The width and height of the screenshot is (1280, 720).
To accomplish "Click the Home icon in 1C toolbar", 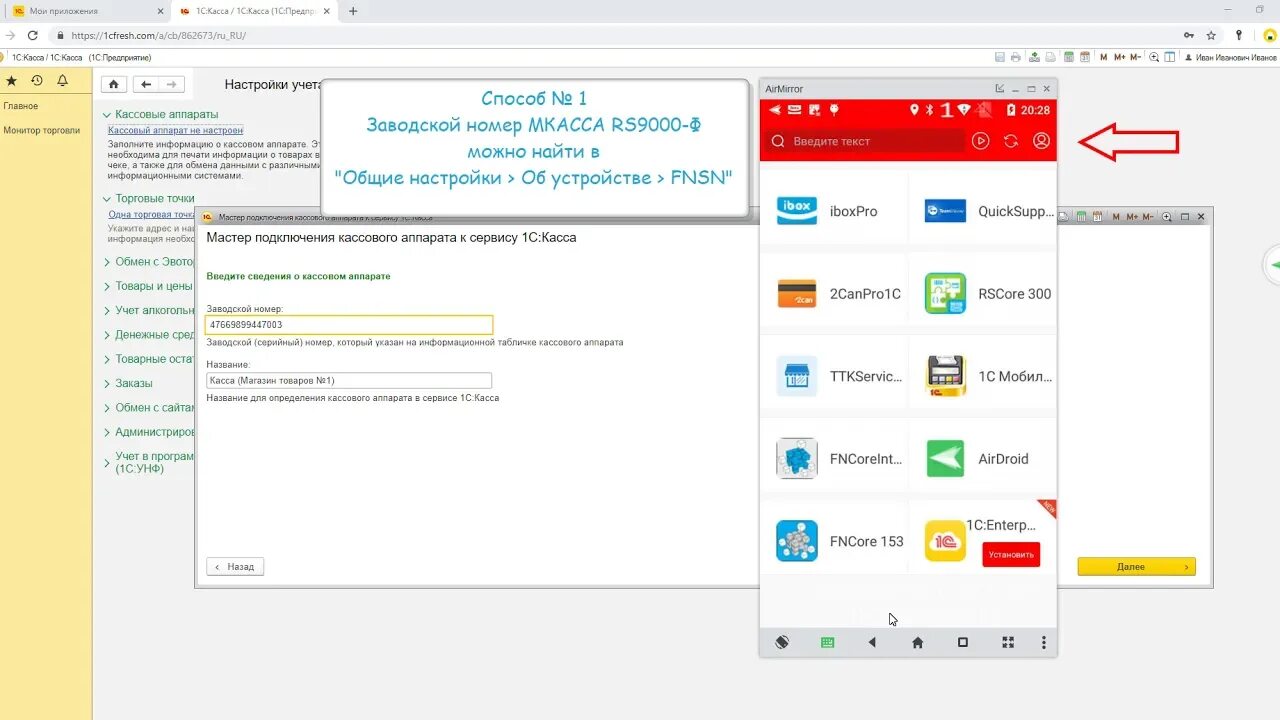I will pyautogui.click(x=114, y=85).
